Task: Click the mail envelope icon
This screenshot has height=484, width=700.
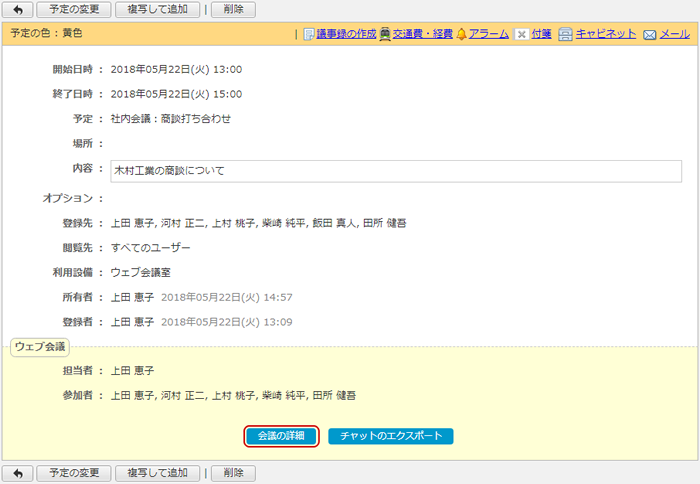Action: tap(650, 35)
